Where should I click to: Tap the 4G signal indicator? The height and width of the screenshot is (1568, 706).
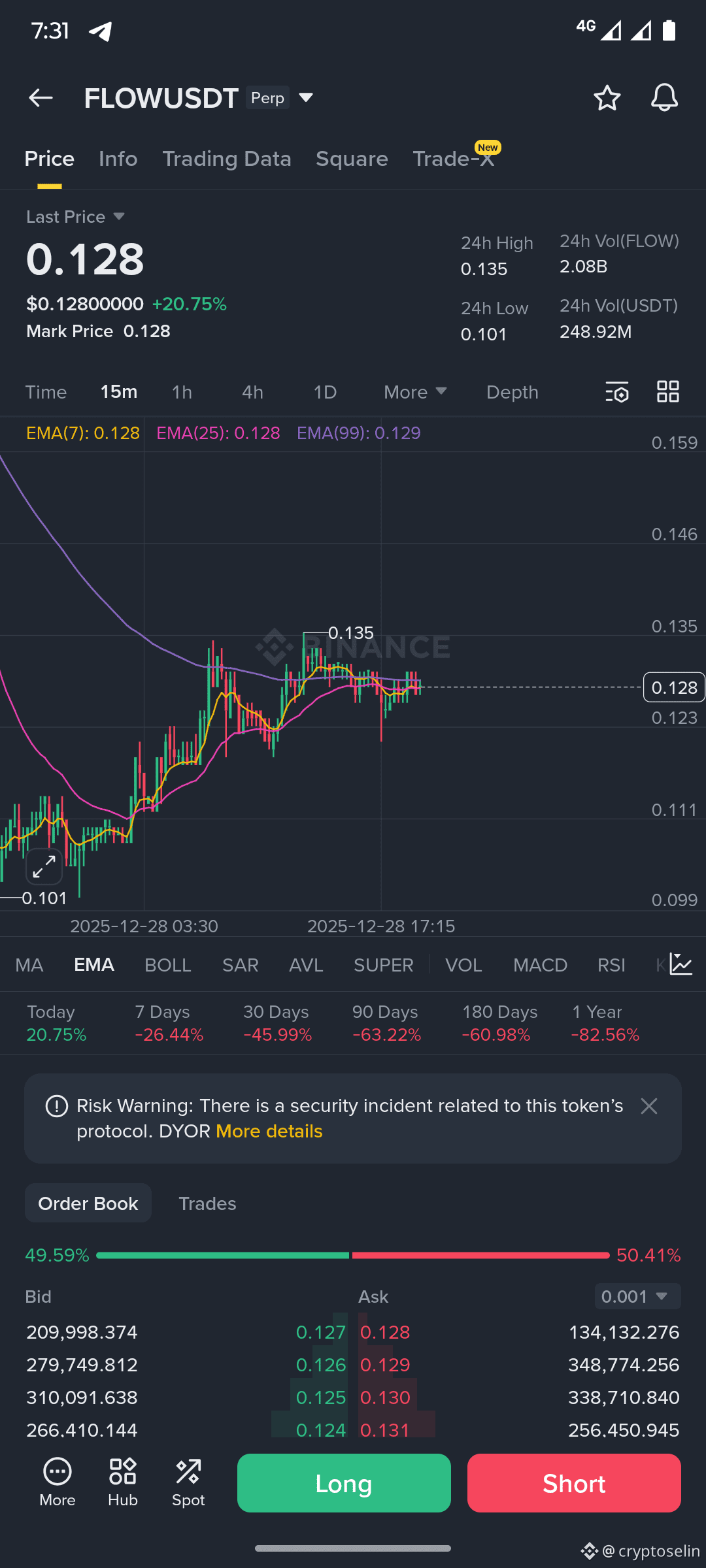[x=586, y=26]
